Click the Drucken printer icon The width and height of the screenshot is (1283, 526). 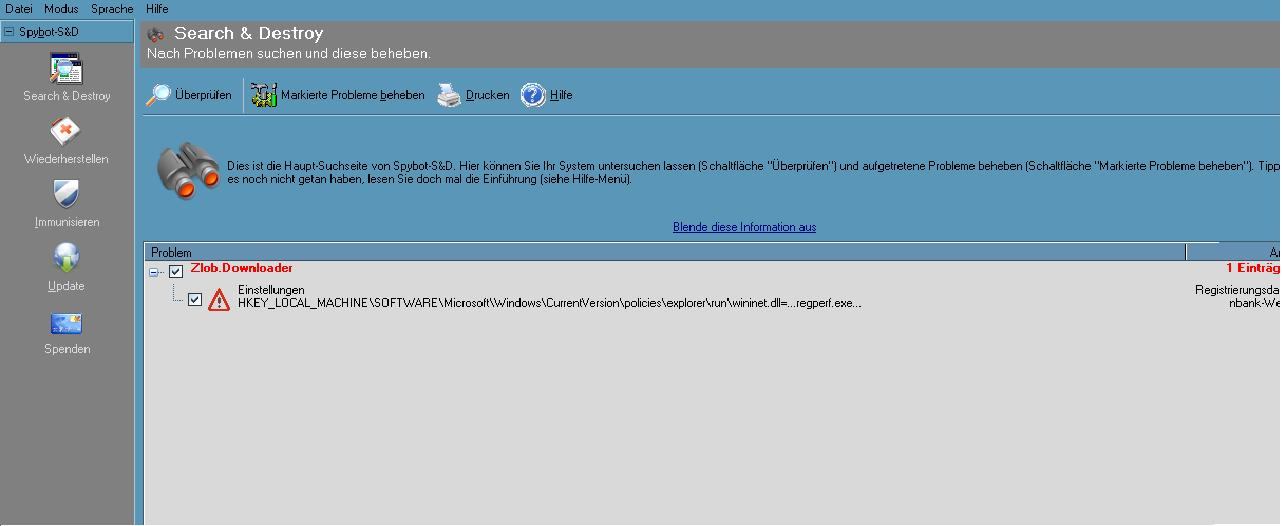click(x=449, y=95)
